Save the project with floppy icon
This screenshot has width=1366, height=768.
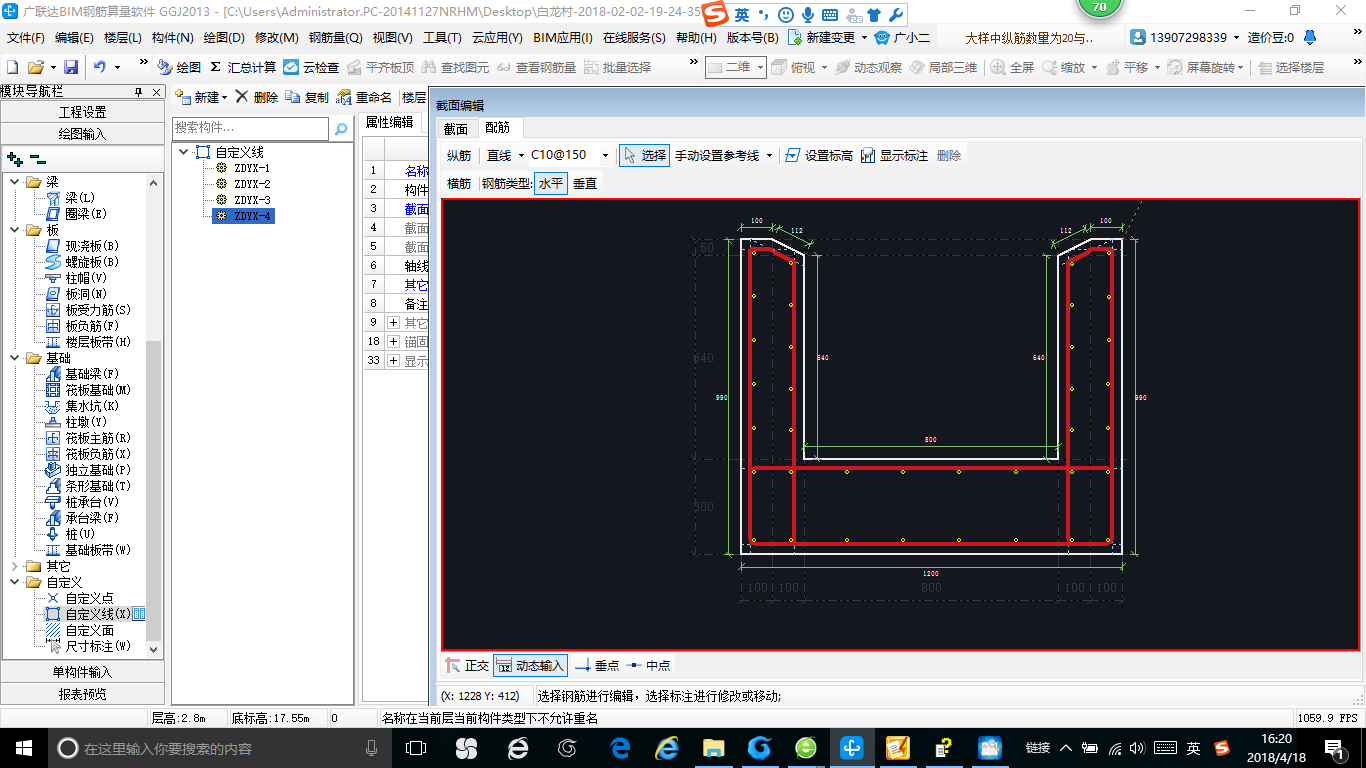71,67
